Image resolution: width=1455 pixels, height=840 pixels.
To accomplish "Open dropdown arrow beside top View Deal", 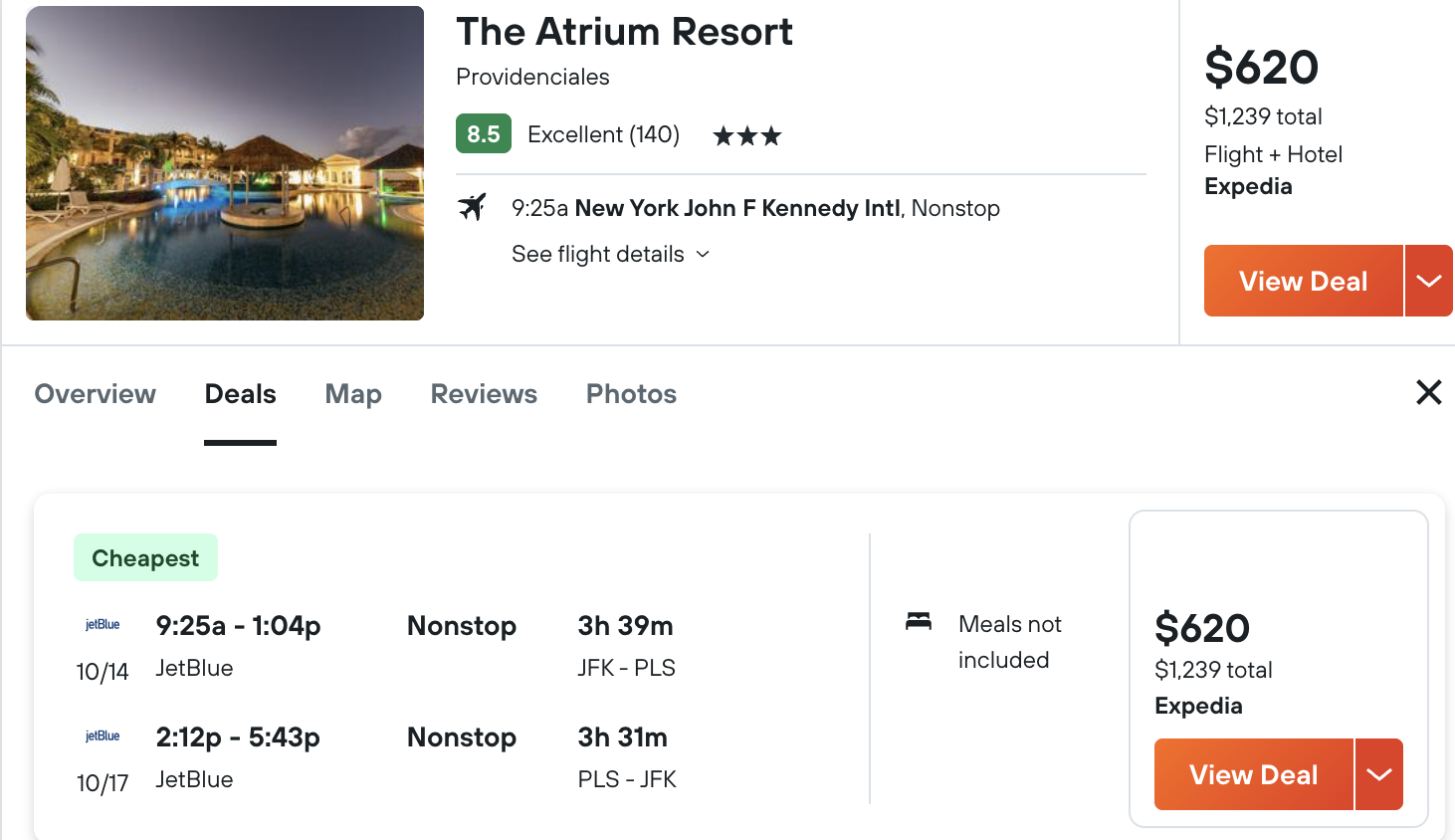I will pos(1429,281).
